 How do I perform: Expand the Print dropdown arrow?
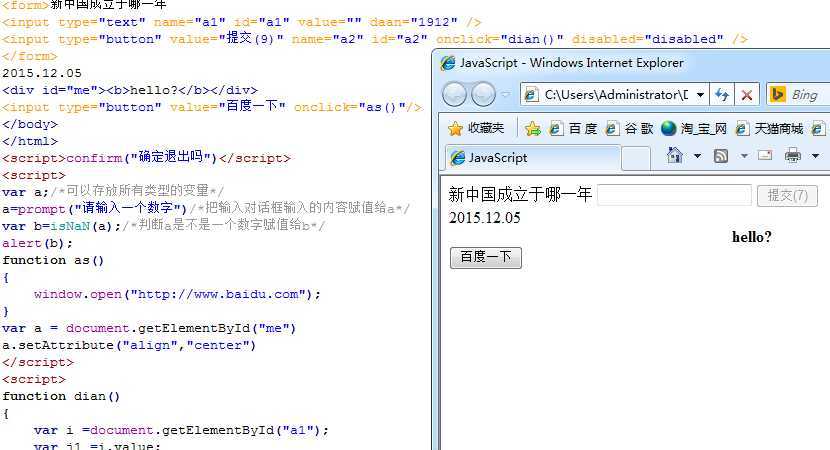coord(815,156)
